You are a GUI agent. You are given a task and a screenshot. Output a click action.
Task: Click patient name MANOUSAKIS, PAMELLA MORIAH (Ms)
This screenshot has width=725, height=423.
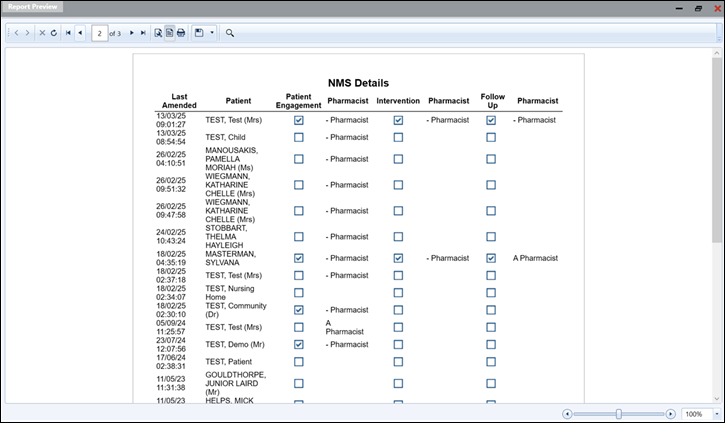232,159
